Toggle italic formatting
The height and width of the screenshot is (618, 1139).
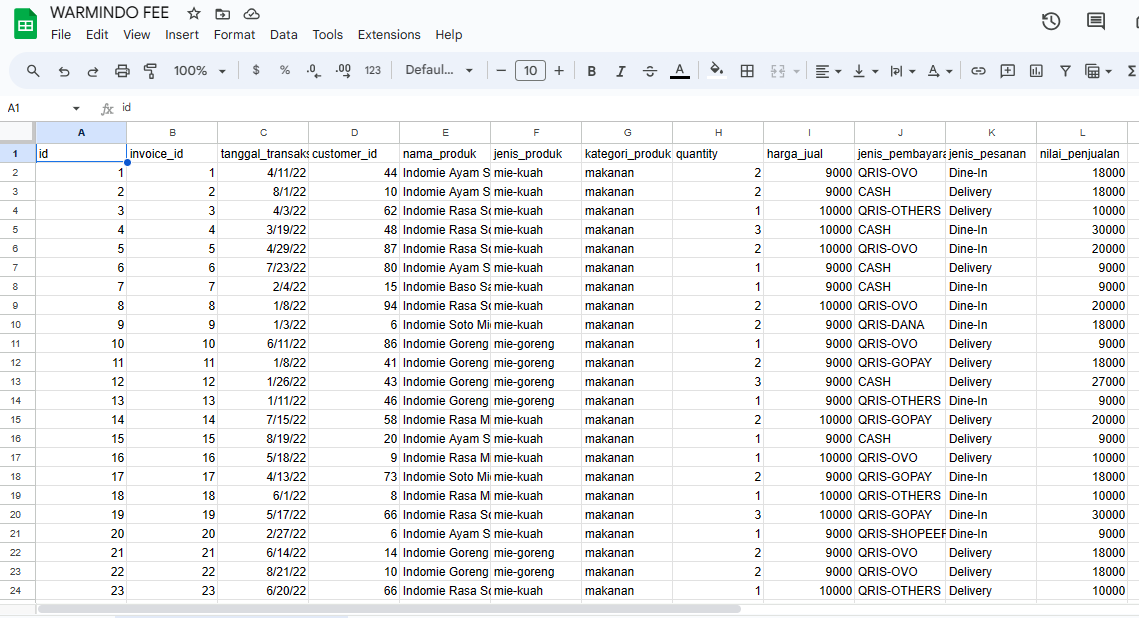point(620,71)
